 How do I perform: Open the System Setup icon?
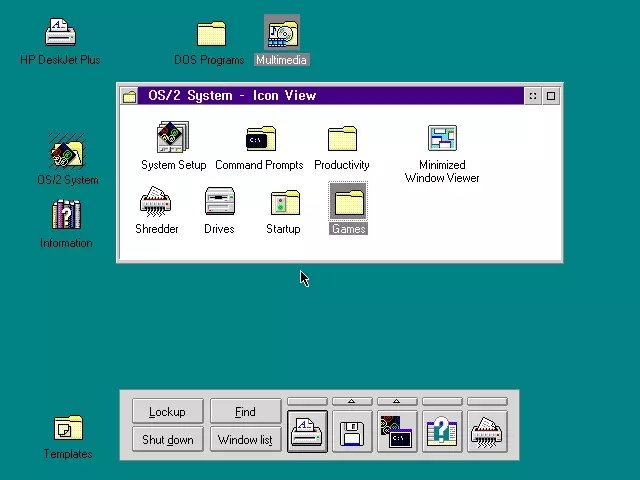(x=173, y=140)
